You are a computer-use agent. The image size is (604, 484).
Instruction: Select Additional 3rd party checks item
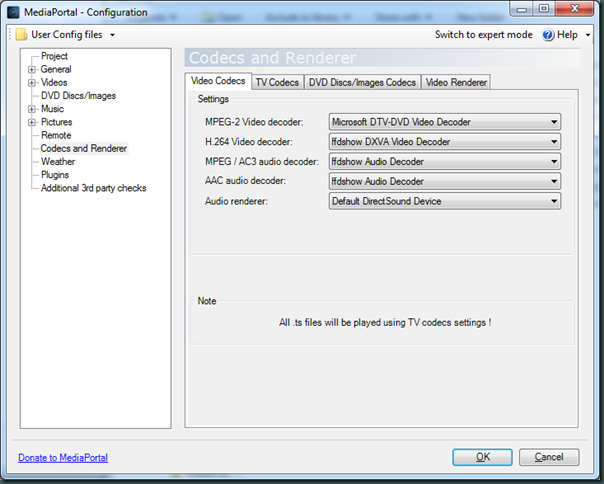(x=94, y=188)
